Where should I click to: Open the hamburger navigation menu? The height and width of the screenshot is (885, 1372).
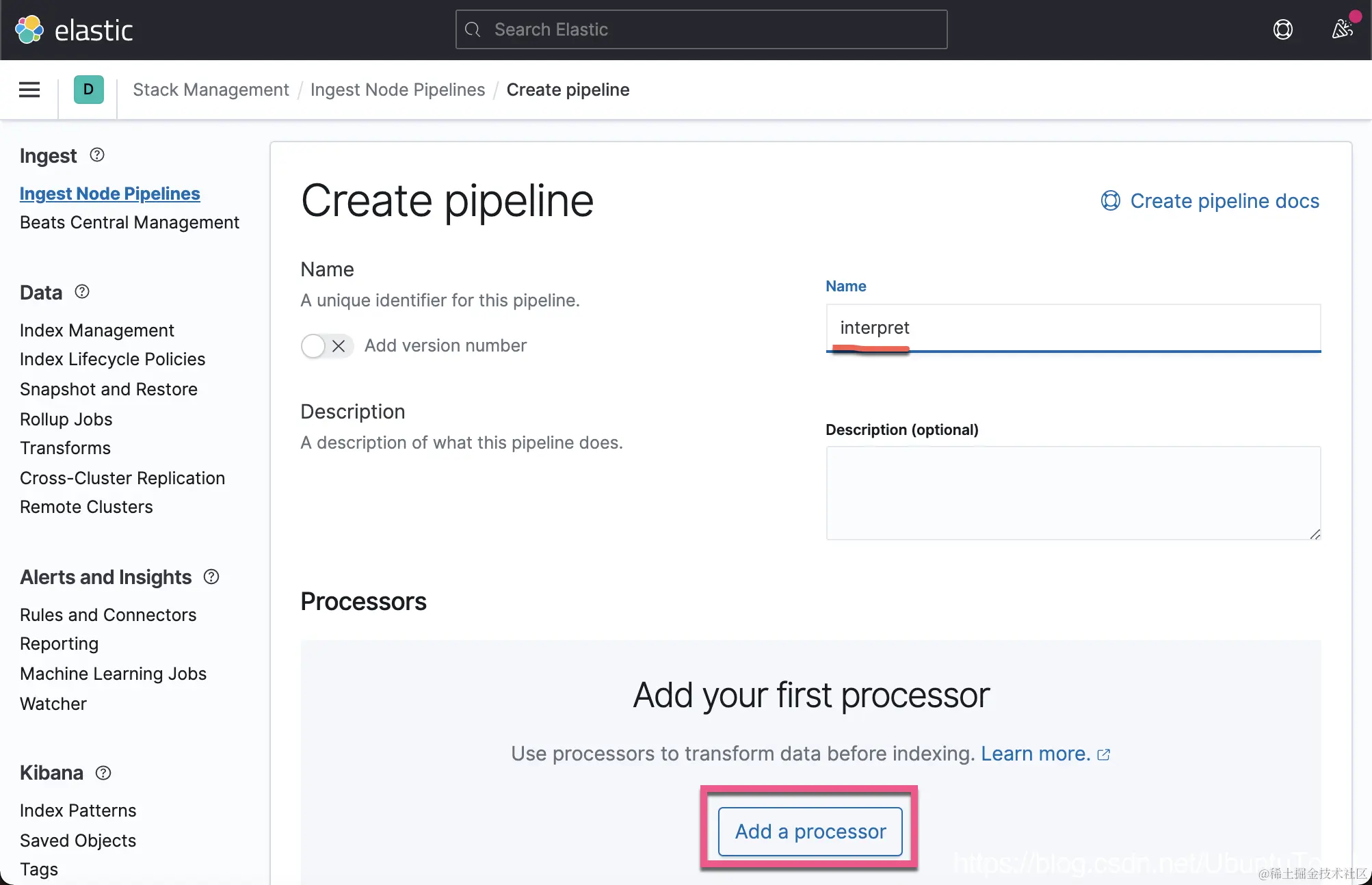[29, 90]
